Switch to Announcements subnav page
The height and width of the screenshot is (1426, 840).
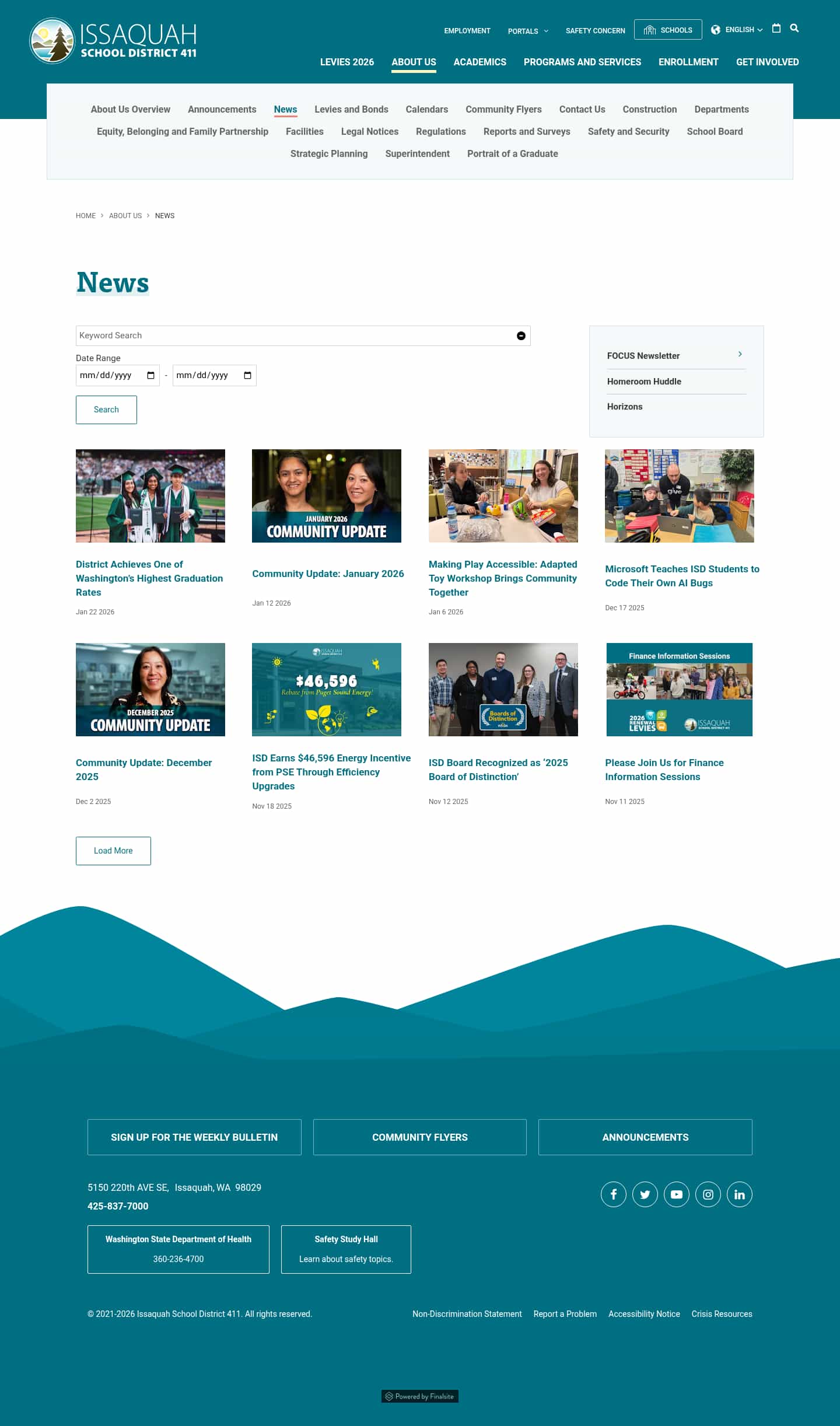[x=222, y=109]
